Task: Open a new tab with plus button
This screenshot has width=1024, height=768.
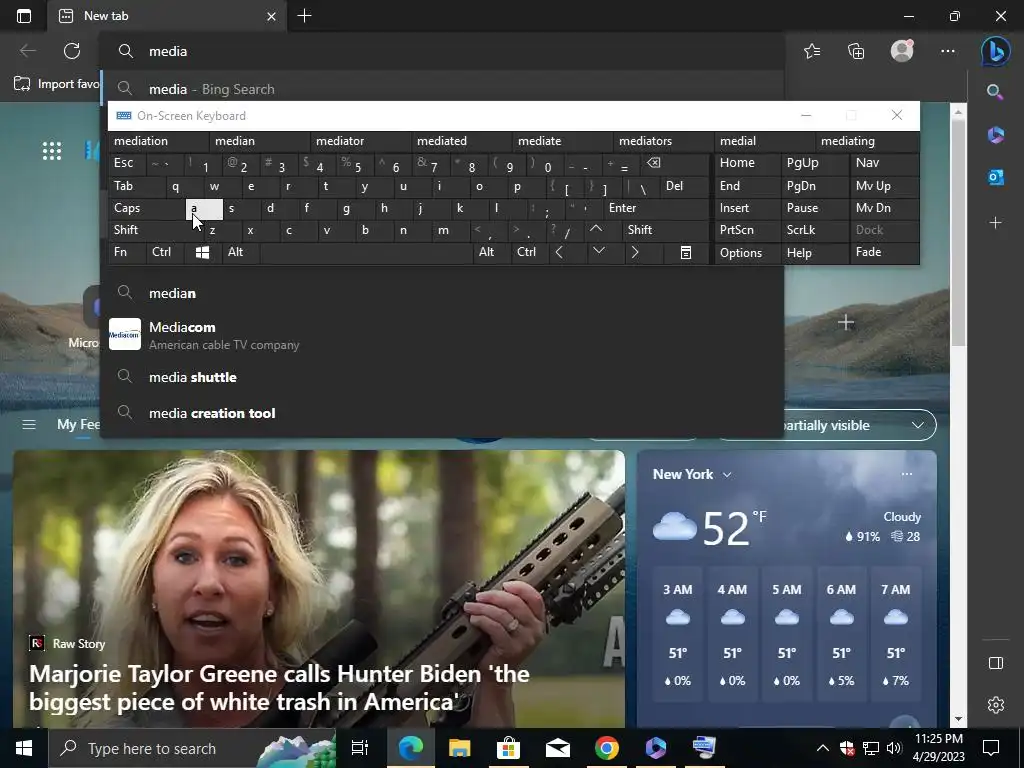Action: pyautogui.click(x=304, y=16)
